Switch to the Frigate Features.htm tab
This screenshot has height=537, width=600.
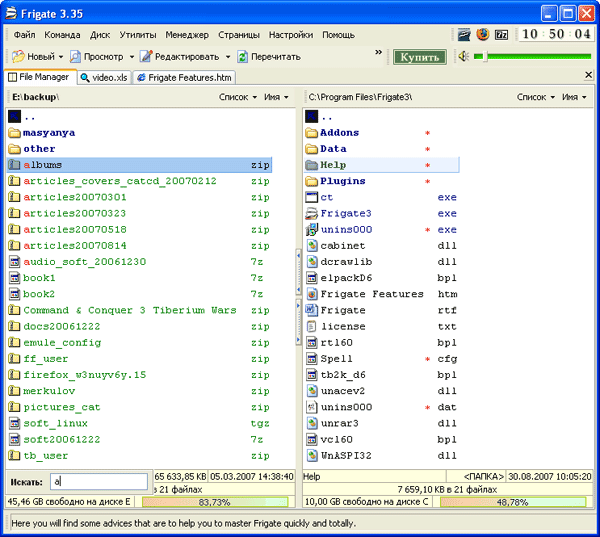click(x=183, y=76)
